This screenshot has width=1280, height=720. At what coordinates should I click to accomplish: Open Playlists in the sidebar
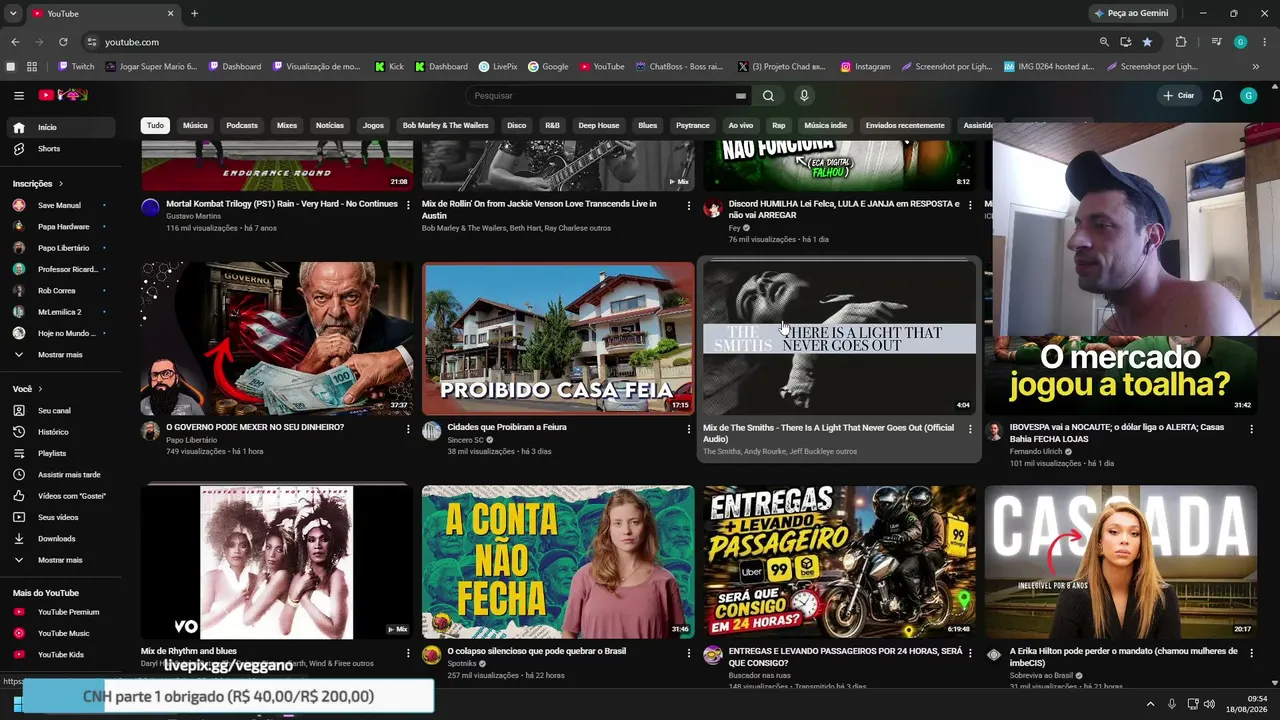coord(61,453)
